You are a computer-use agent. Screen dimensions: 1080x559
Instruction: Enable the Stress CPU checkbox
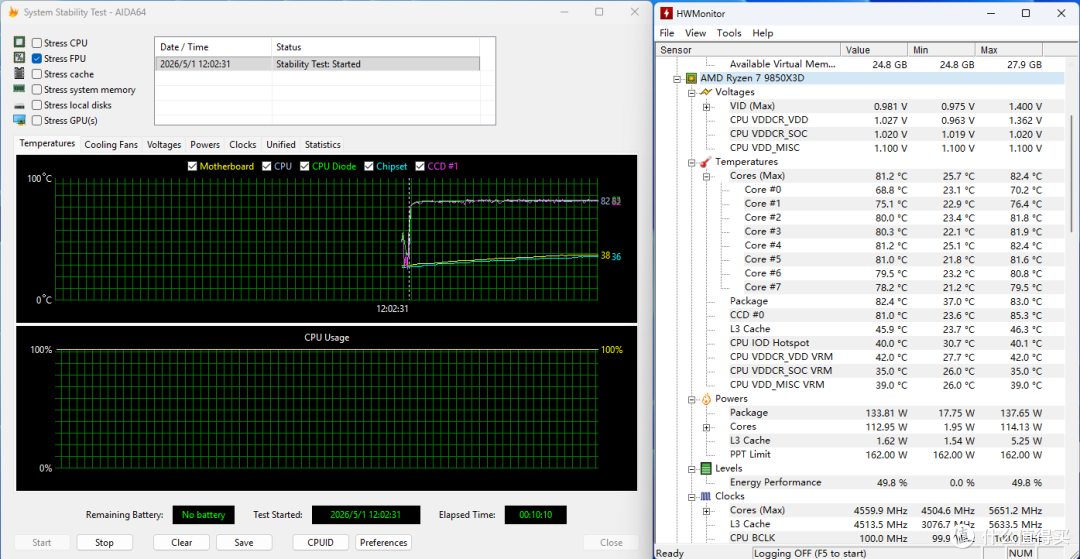click(x=37, y=43)
